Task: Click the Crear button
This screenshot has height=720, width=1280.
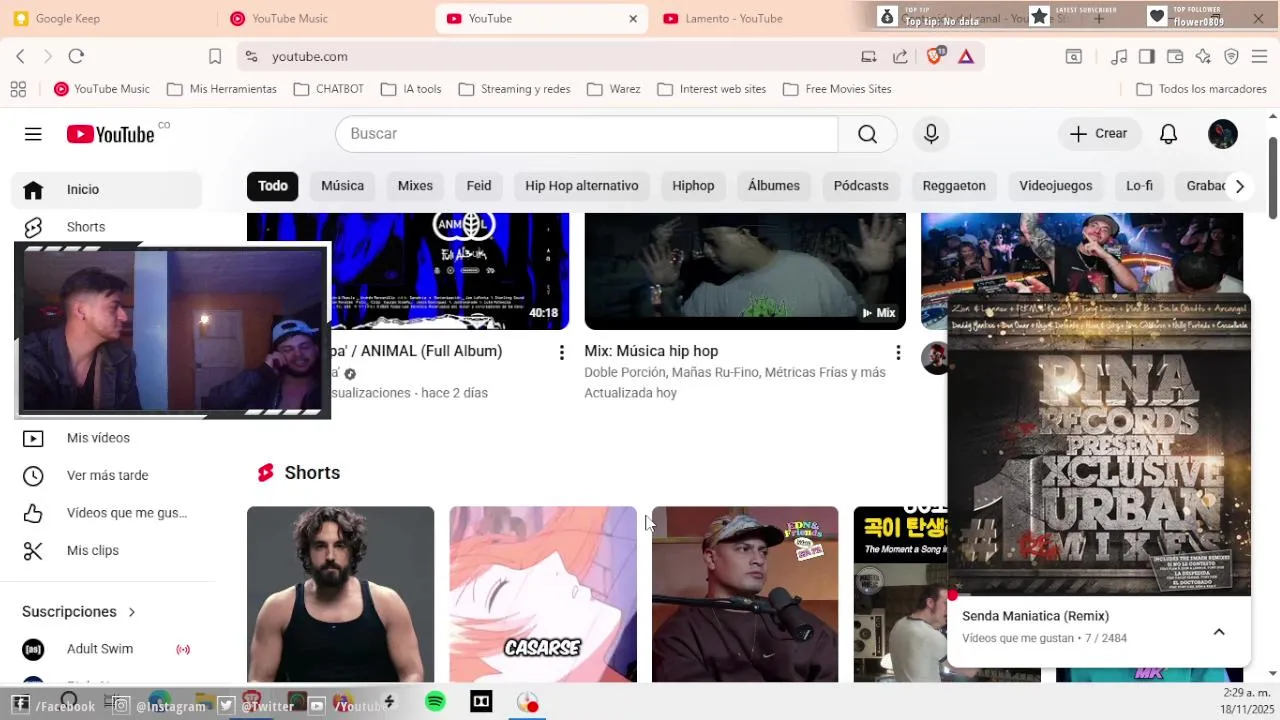Action: tap(1098, 134)
